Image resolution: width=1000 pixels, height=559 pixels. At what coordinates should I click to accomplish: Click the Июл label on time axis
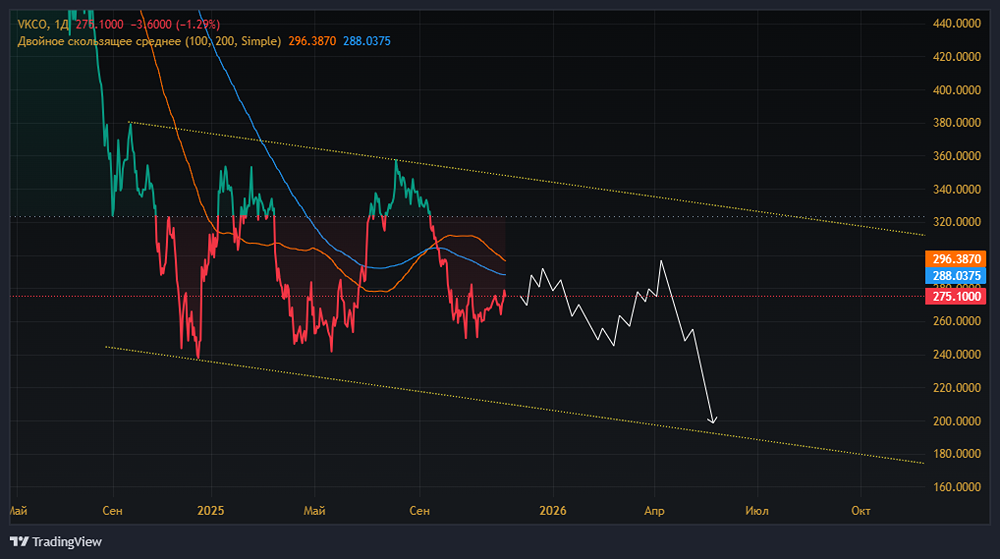(757, 511)
